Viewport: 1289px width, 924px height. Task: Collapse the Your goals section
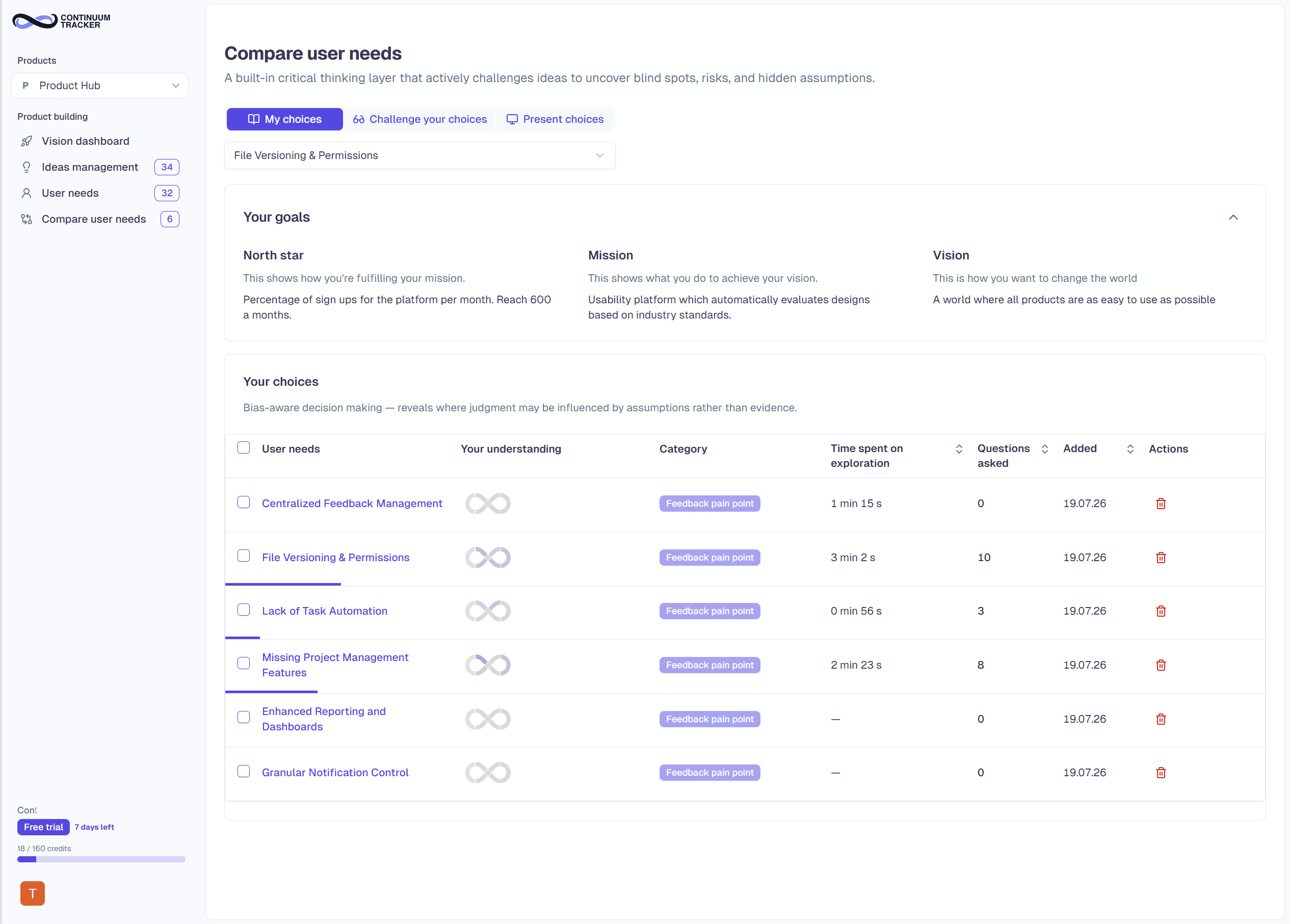1233,217
